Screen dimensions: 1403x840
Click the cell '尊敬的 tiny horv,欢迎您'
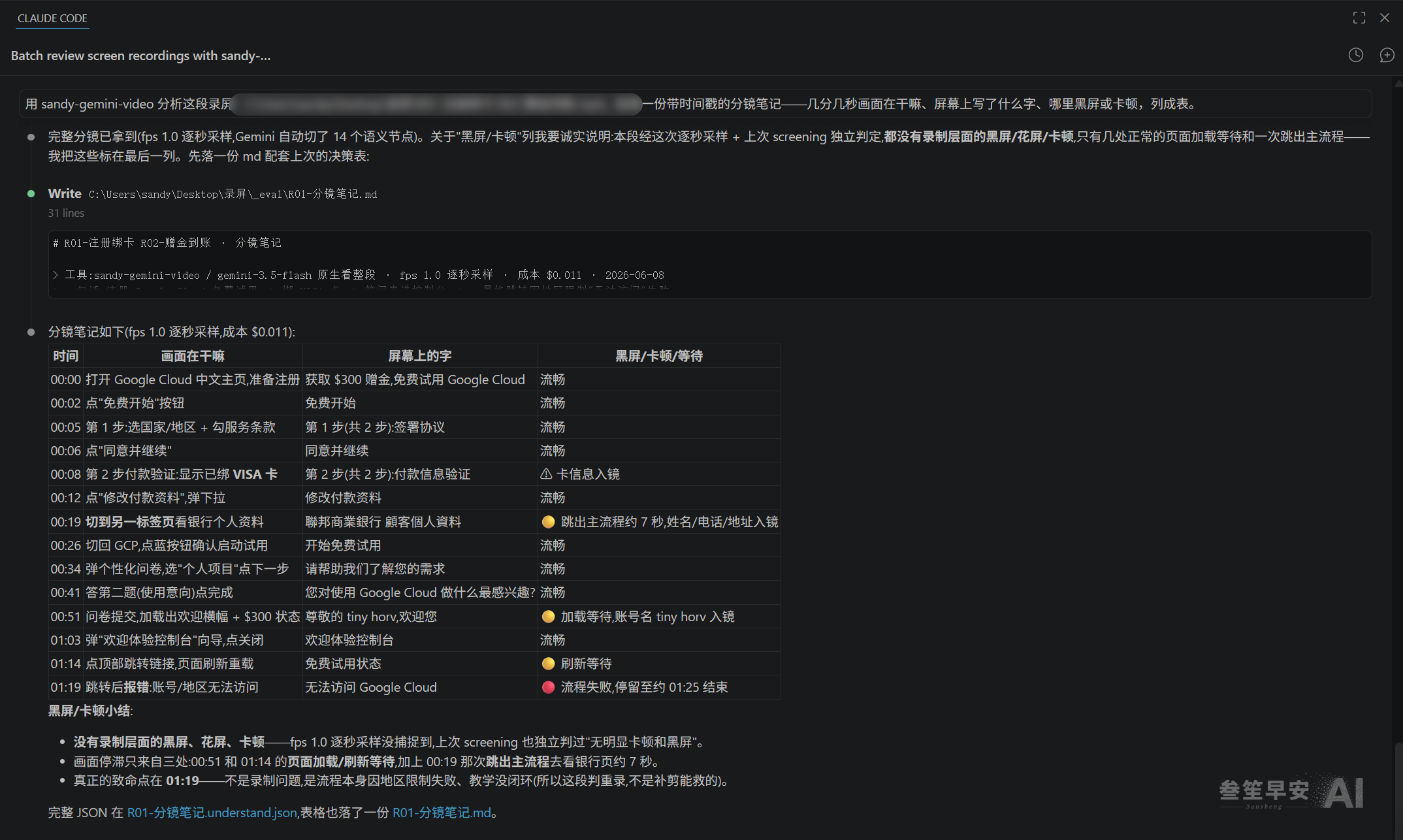420,617
